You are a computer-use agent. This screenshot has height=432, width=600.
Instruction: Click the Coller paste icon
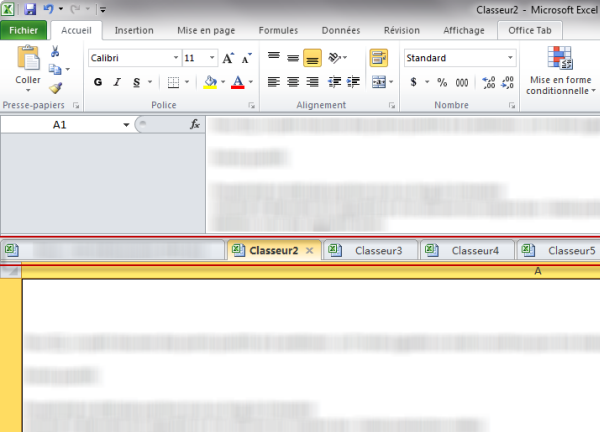[x=28, y=58]
